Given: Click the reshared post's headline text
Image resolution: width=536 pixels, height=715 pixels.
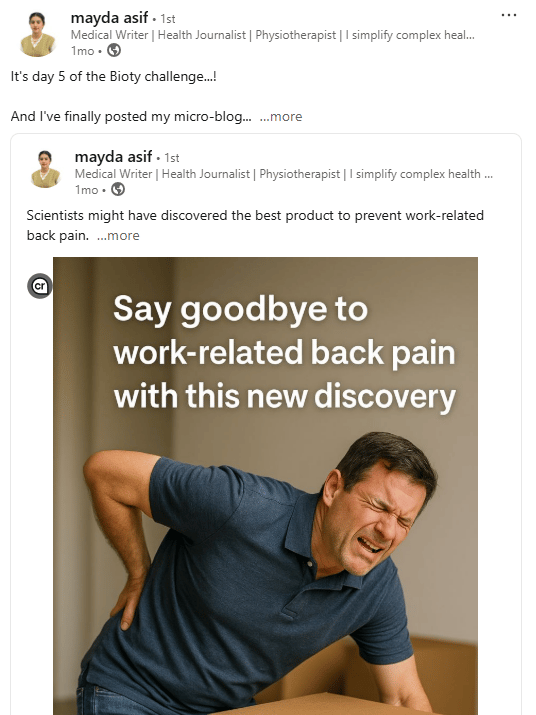Looking at the screenshot, I should coord(283,174).
